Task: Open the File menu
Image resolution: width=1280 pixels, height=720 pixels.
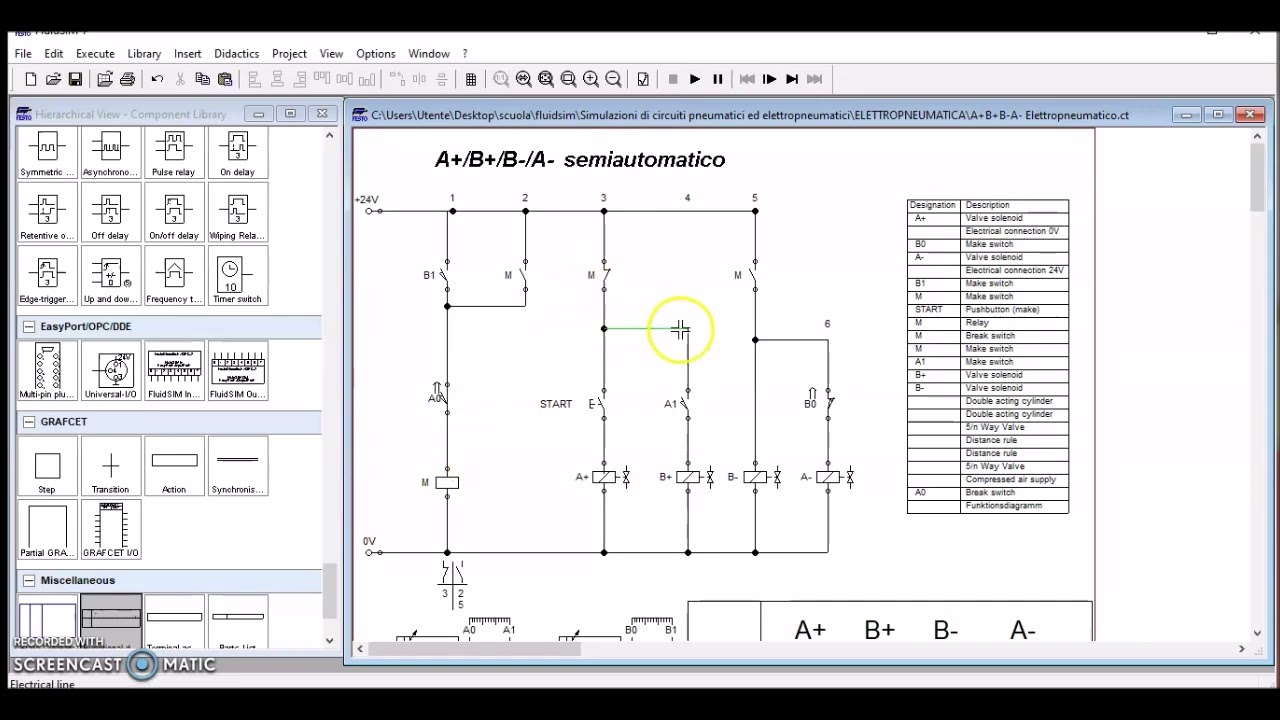Action: click(x=23, y=54)
